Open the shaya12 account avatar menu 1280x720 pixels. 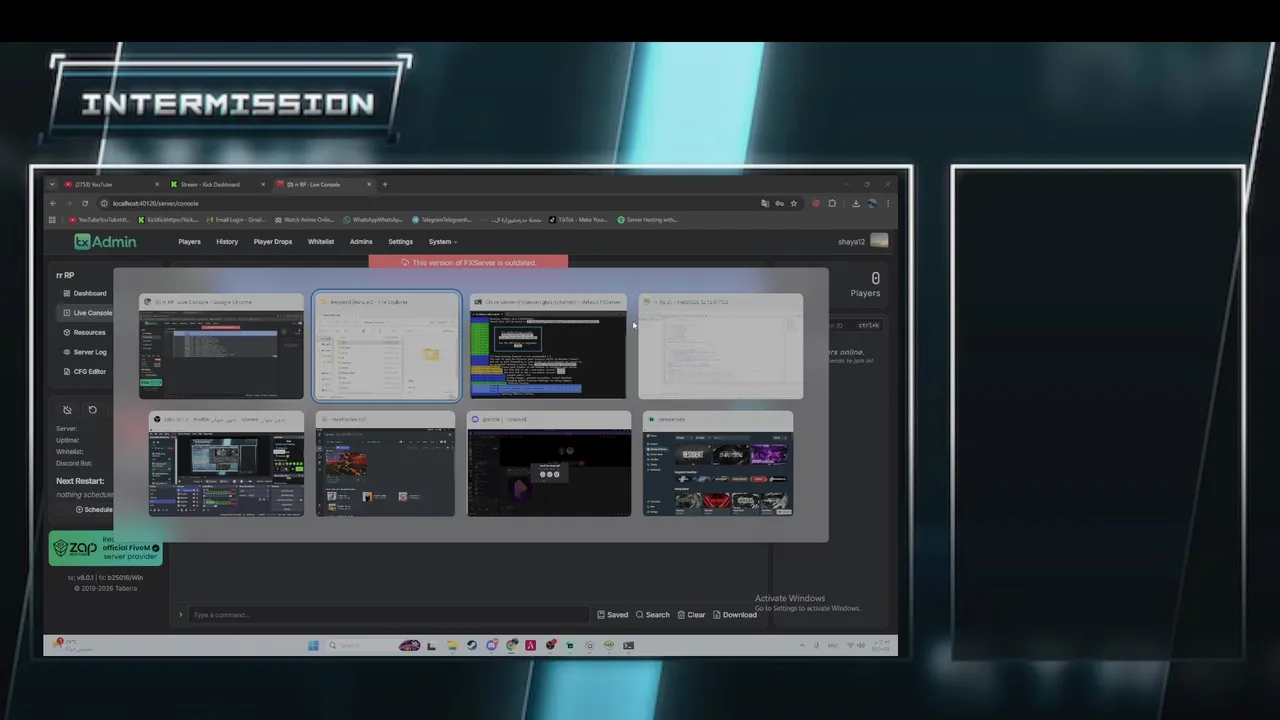pyautogui.click(x=879, y=241)
